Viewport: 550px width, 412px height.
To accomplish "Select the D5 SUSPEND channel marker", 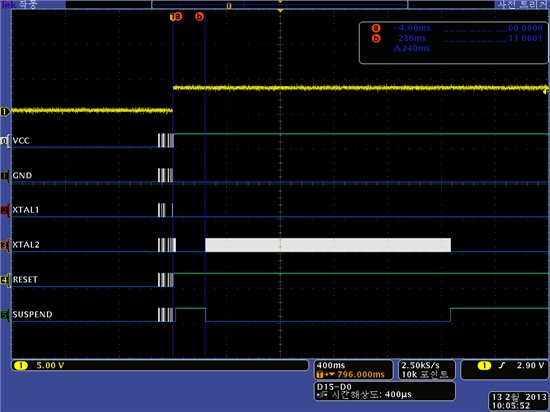I will (x=4, y=315).
